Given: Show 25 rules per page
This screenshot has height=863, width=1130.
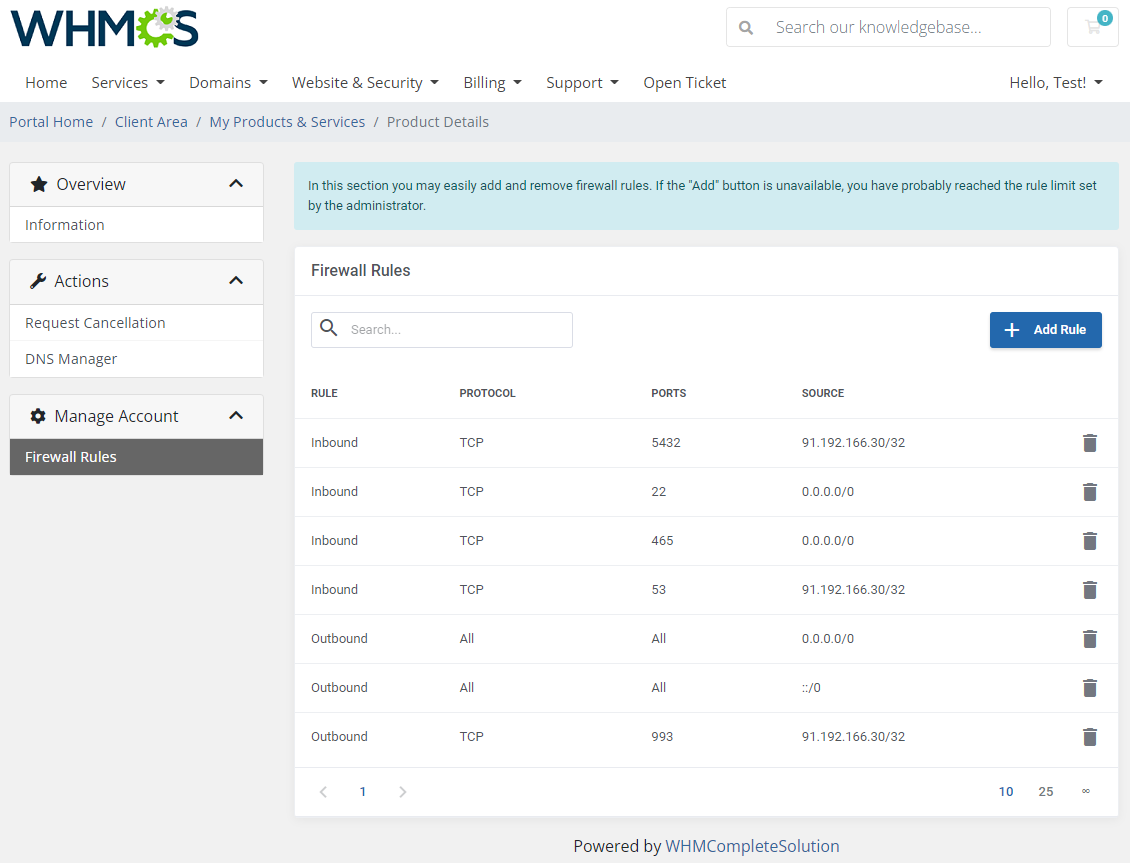Looking at the screenshot, I should click(x=1045, y=791).
